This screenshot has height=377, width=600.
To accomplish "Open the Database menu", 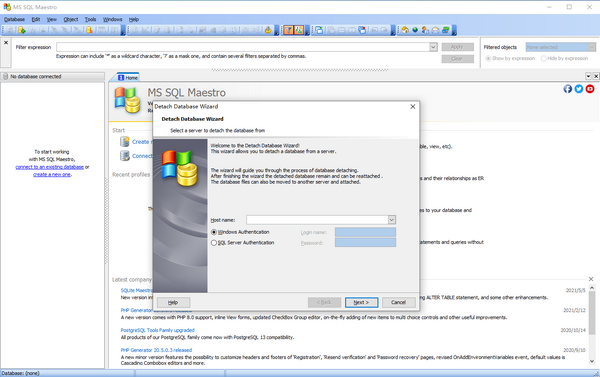I will (14, 19).
